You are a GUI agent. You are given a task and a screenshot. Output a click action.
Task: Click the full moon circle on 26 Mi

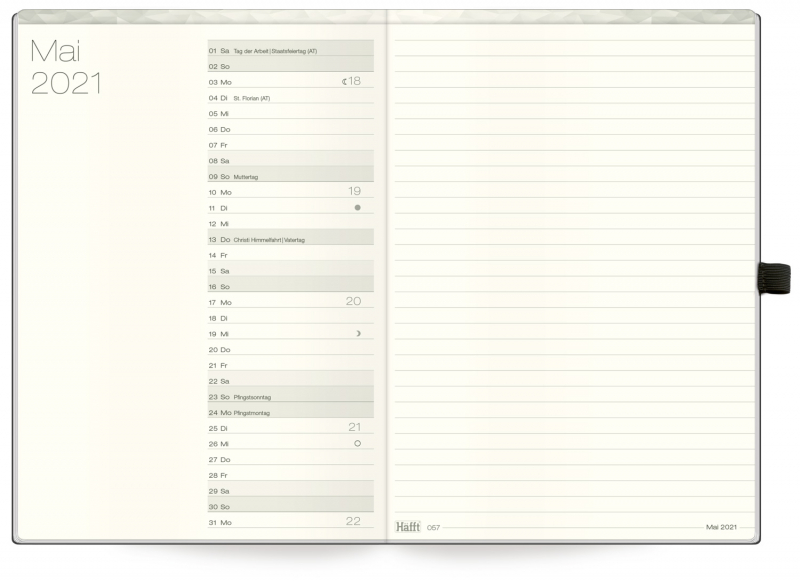[357, 442]
